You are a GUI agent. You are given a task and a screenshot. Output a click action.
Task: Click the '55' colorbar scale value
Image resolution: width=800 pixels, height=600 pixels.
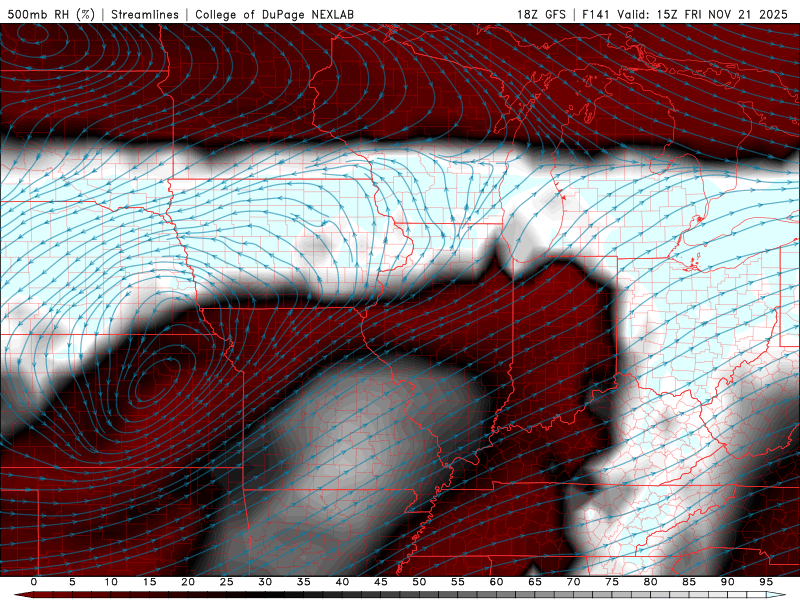(458, 582)
